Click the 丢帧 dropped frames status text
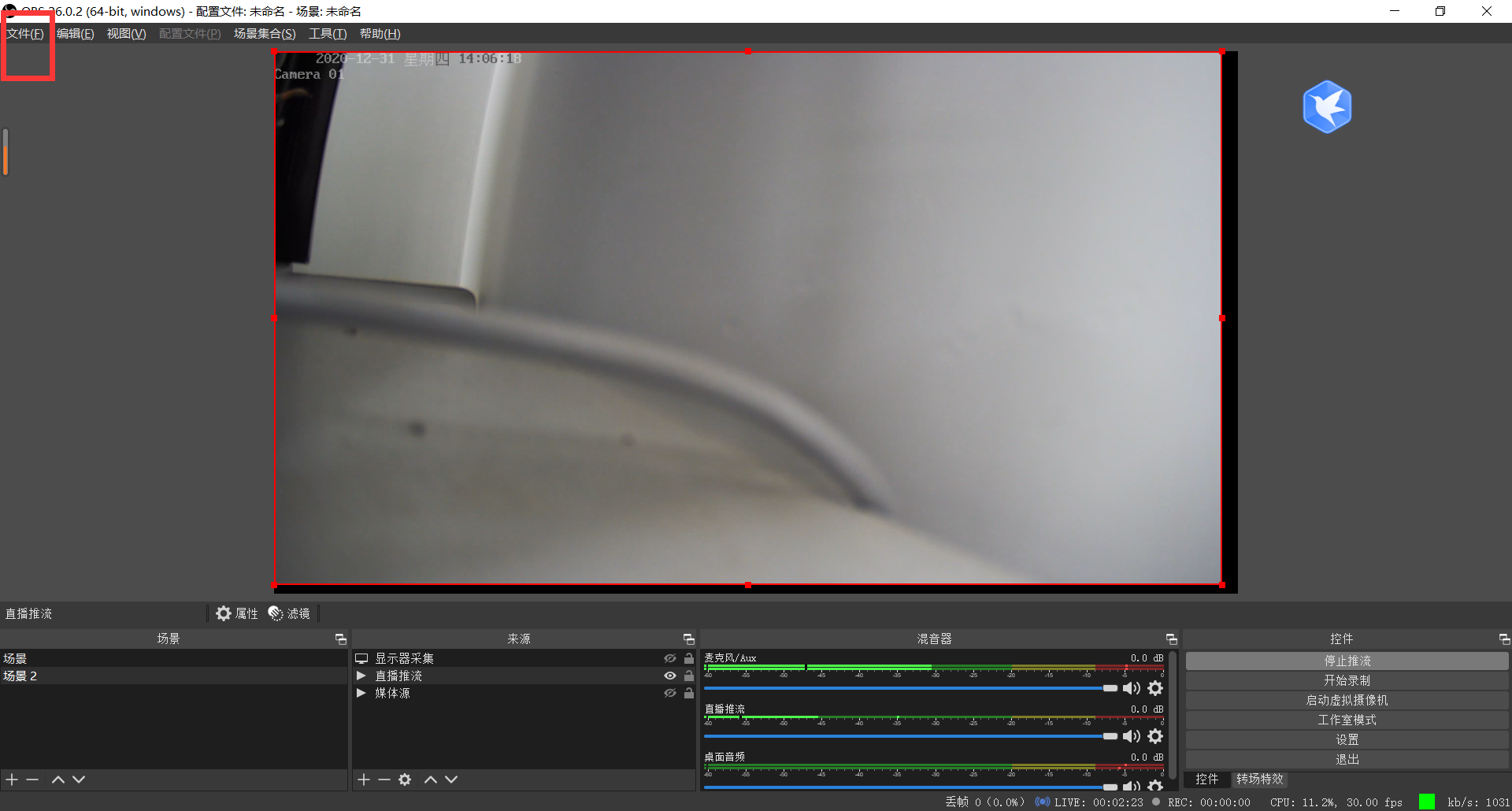The image size is (1512, 811). pyautogui.click(x=984, y=802)
